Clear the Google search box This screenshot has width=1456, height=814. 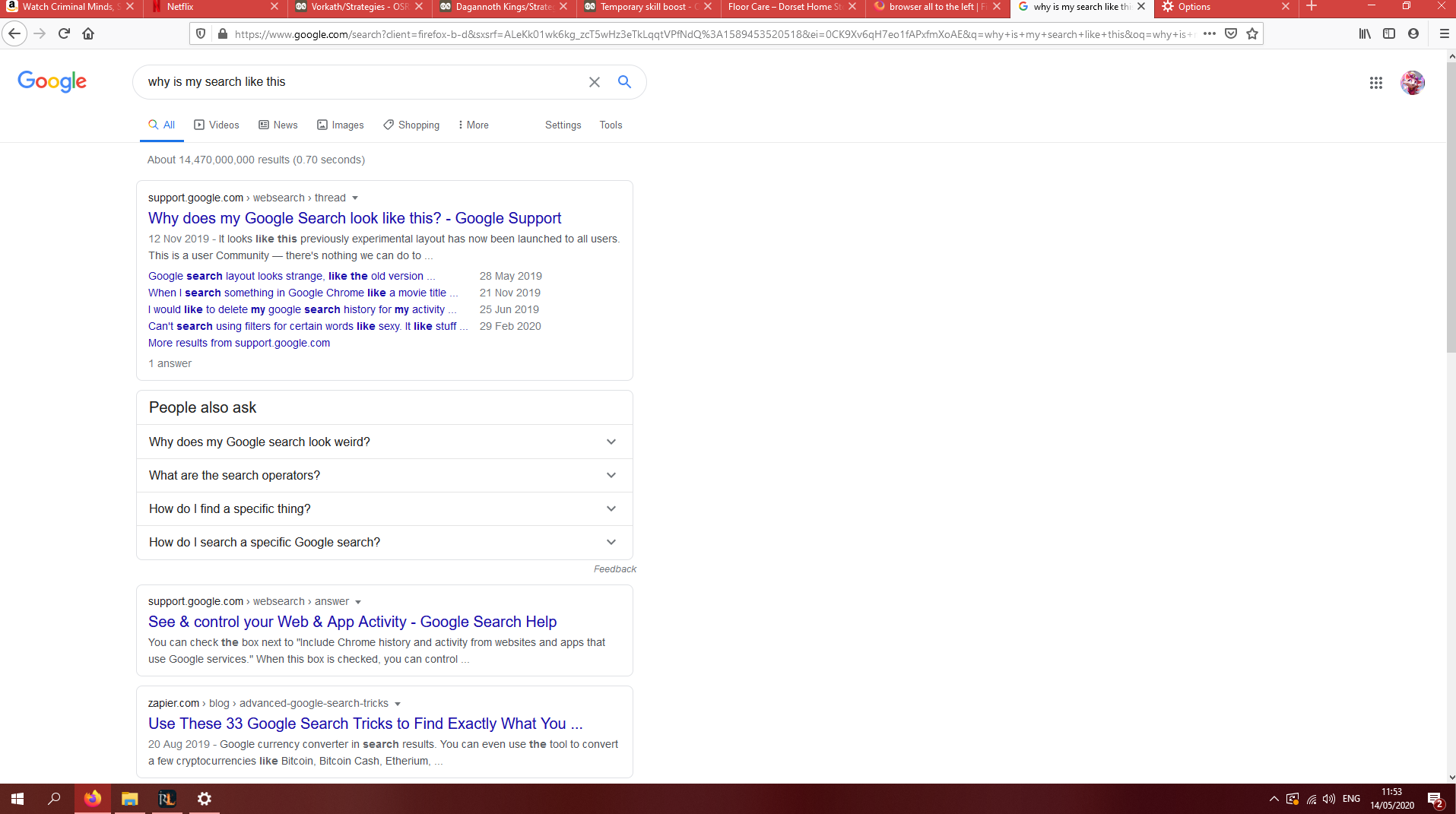click(595, 82)
